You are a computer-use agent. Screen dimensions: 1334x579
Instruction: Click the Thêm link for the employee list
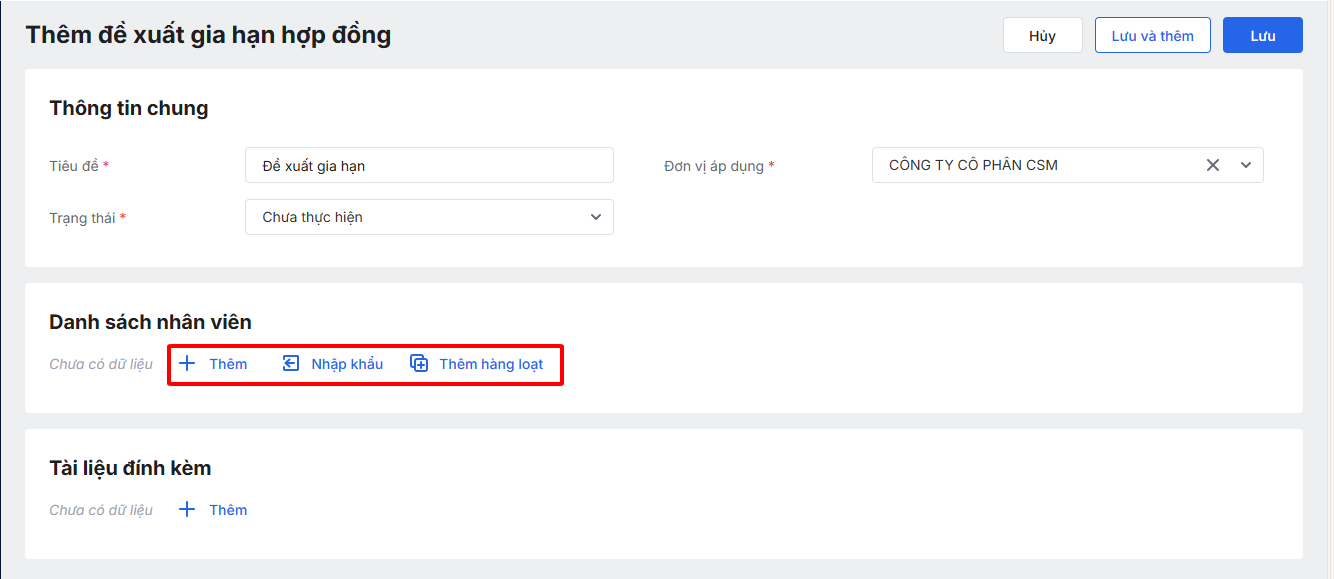click(x=228, y=364)
